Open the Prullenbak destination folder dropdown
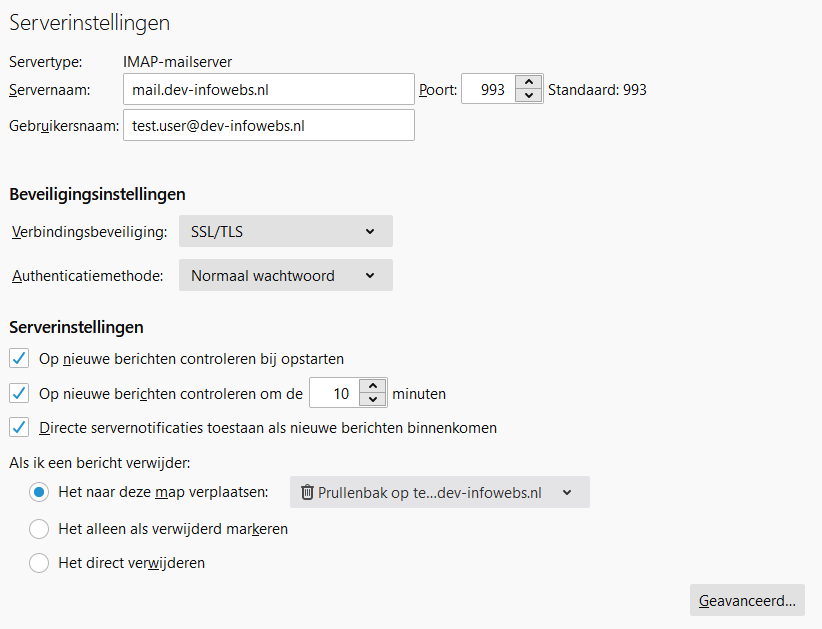Viewport: 822px width, 629px height. 440,492
